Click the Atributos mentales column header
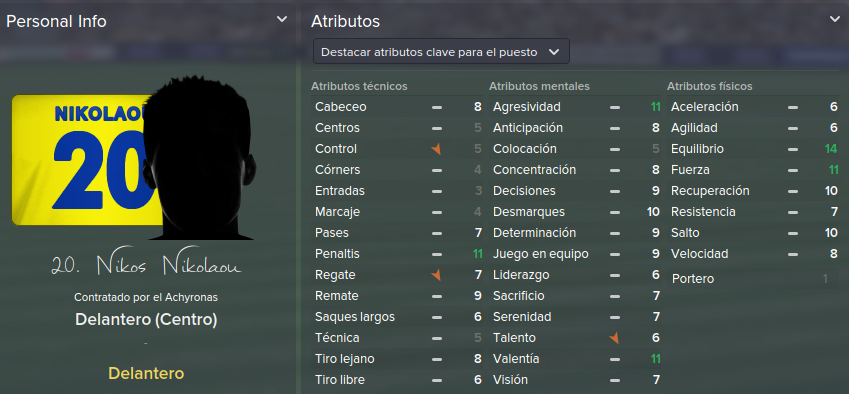The height and width of the screenshot is (394, 849). [x=539, y=86]
